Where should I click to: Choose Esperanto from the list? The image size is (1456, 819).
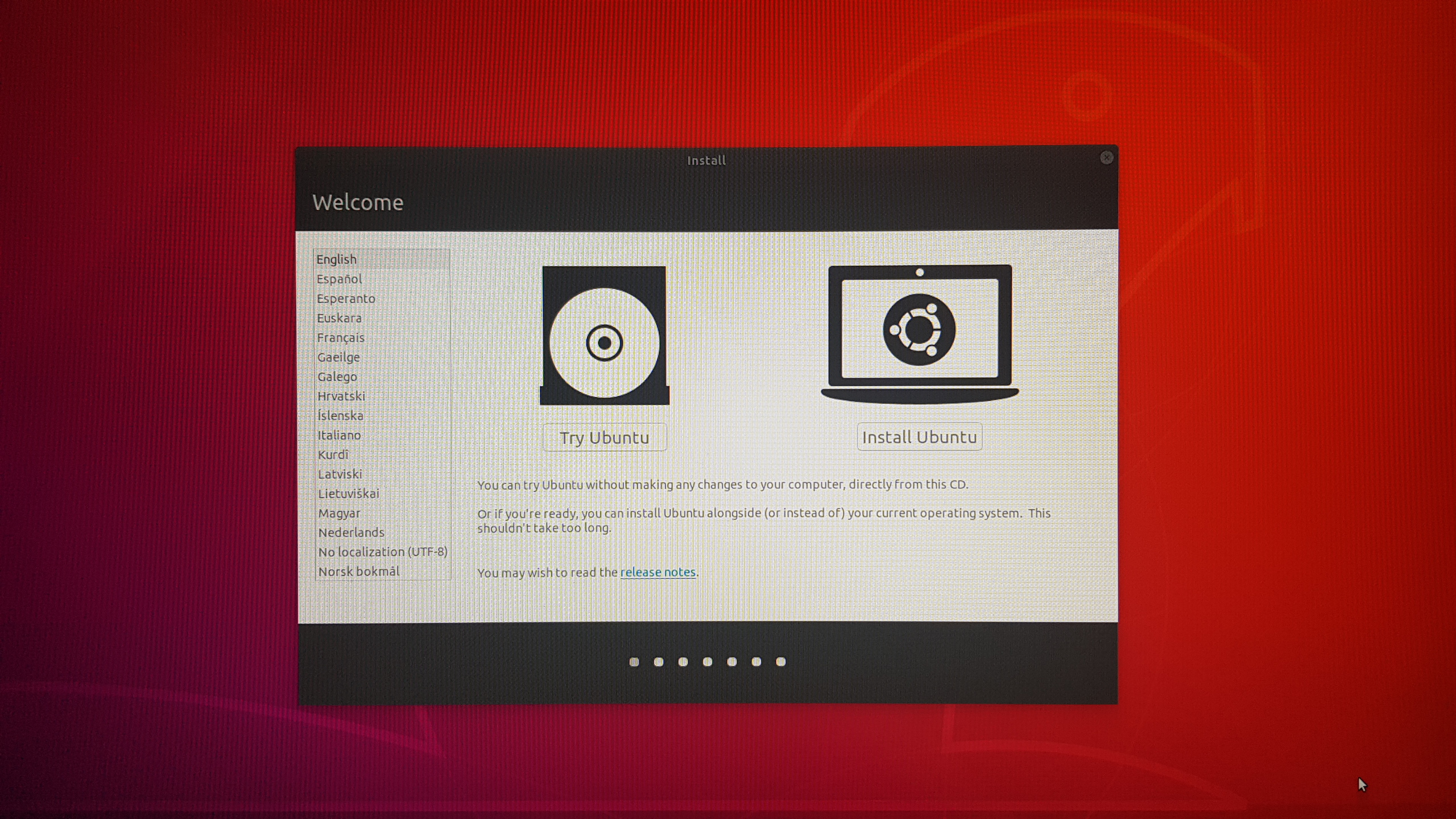[x=346, y=299]
